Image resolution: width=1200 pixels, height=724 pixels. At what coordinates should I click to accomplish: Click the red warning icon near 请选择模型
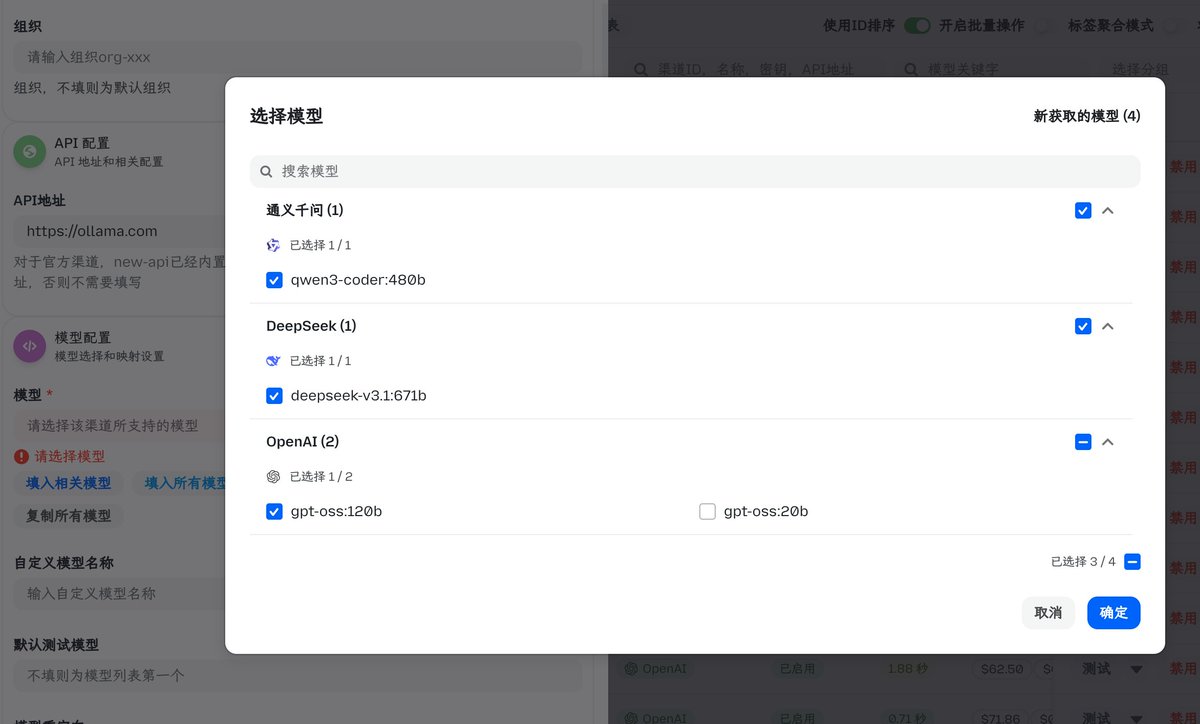[21, 456]
